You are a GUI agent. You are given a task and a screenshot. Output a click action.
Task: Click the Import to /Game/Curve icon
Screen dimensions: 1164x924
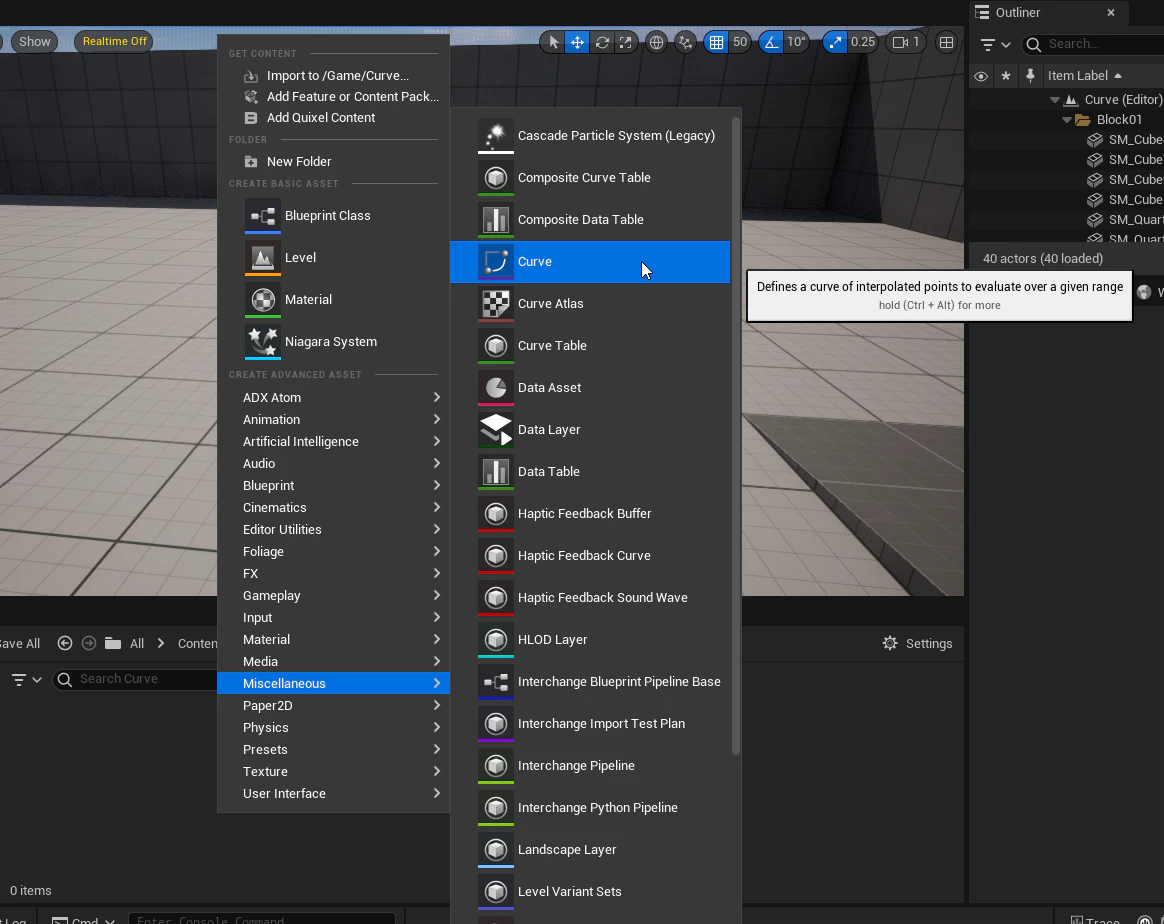(251, 76)
